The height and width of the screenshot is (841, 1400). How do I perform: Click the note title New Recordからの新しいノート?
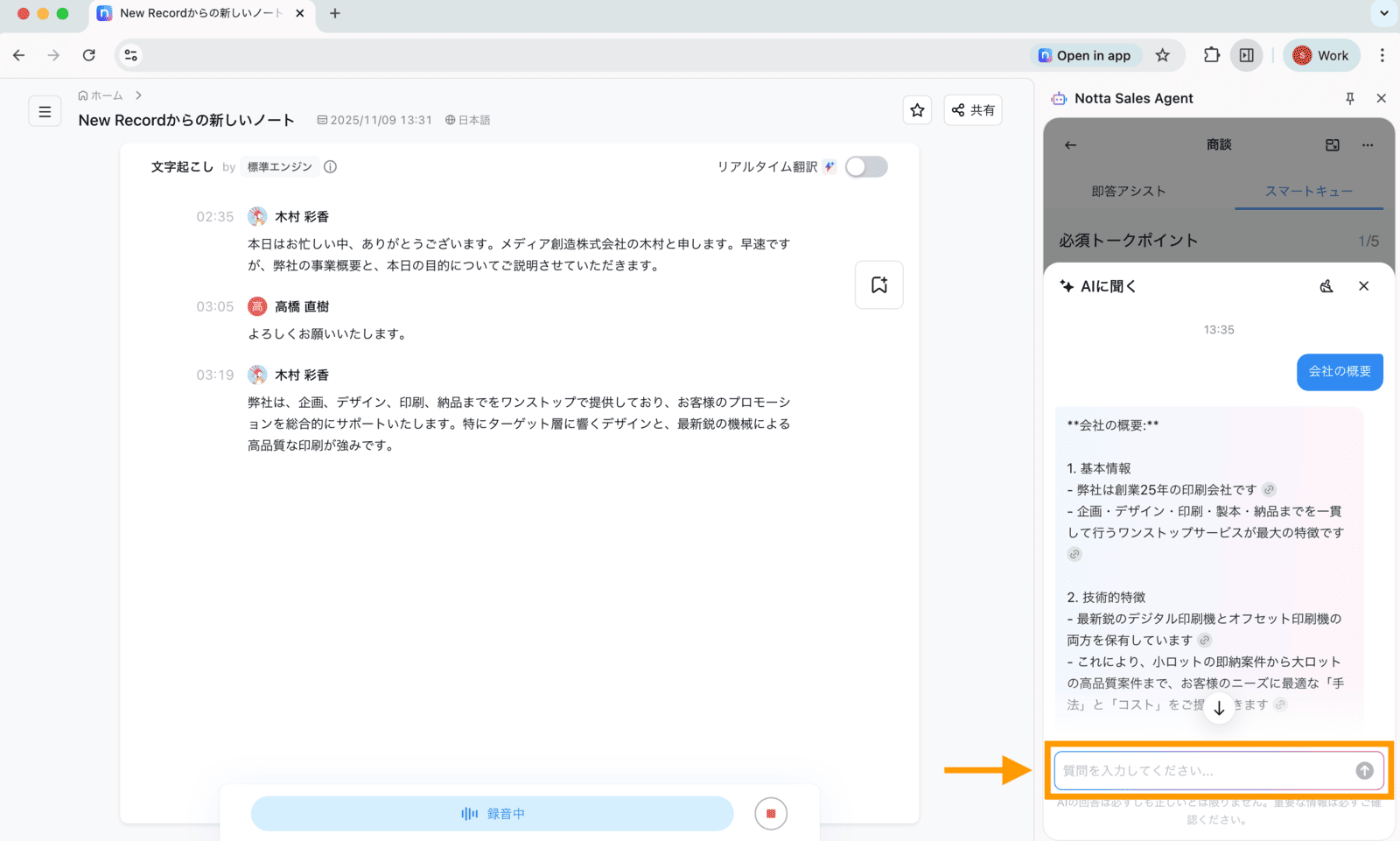coord(186,120)
